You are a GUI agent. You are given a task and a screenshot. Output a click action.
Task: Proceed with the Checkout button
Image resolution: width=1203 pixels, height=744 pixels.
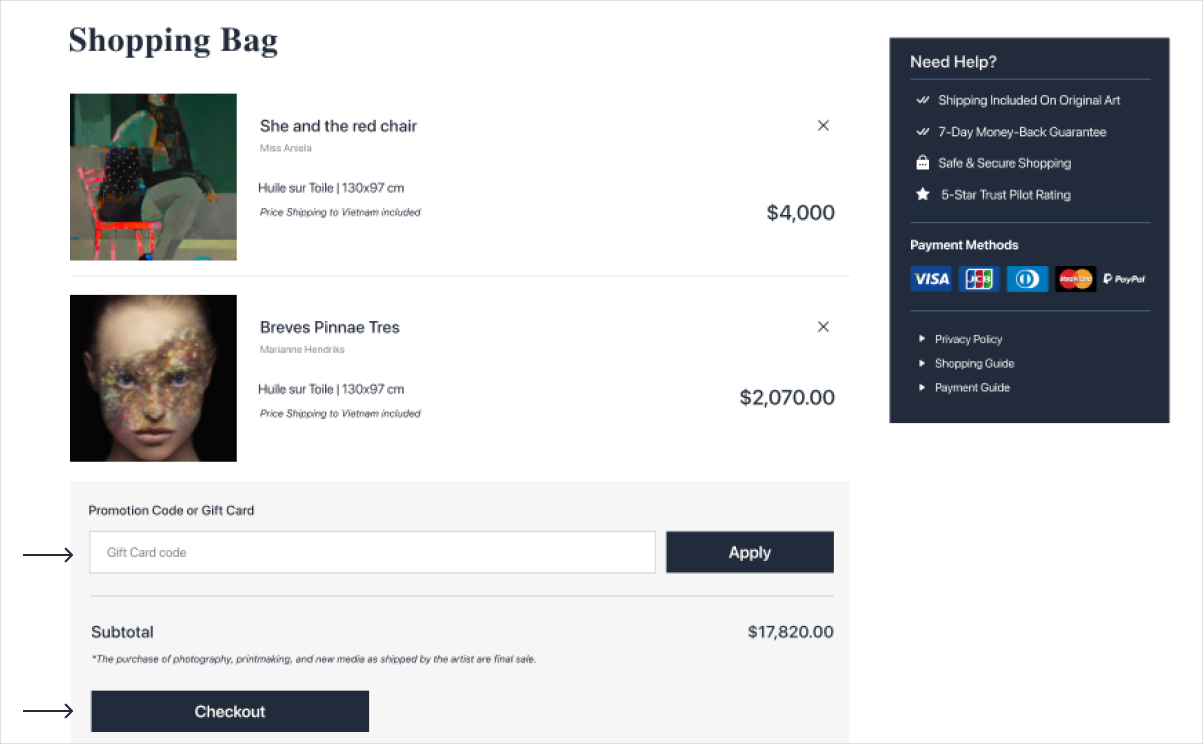click(230, 711)
